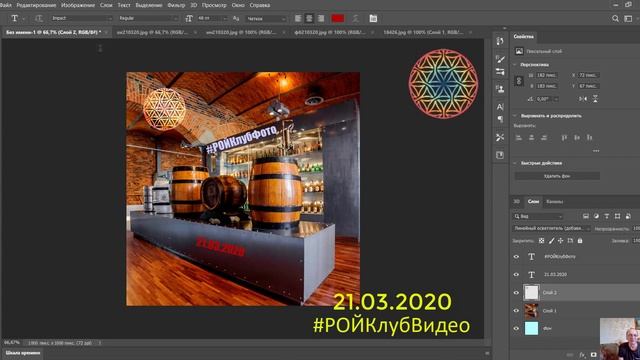Toggle Character and Paragraph panels icon
The image size is (640, 360).
click(x=373, y=18)
